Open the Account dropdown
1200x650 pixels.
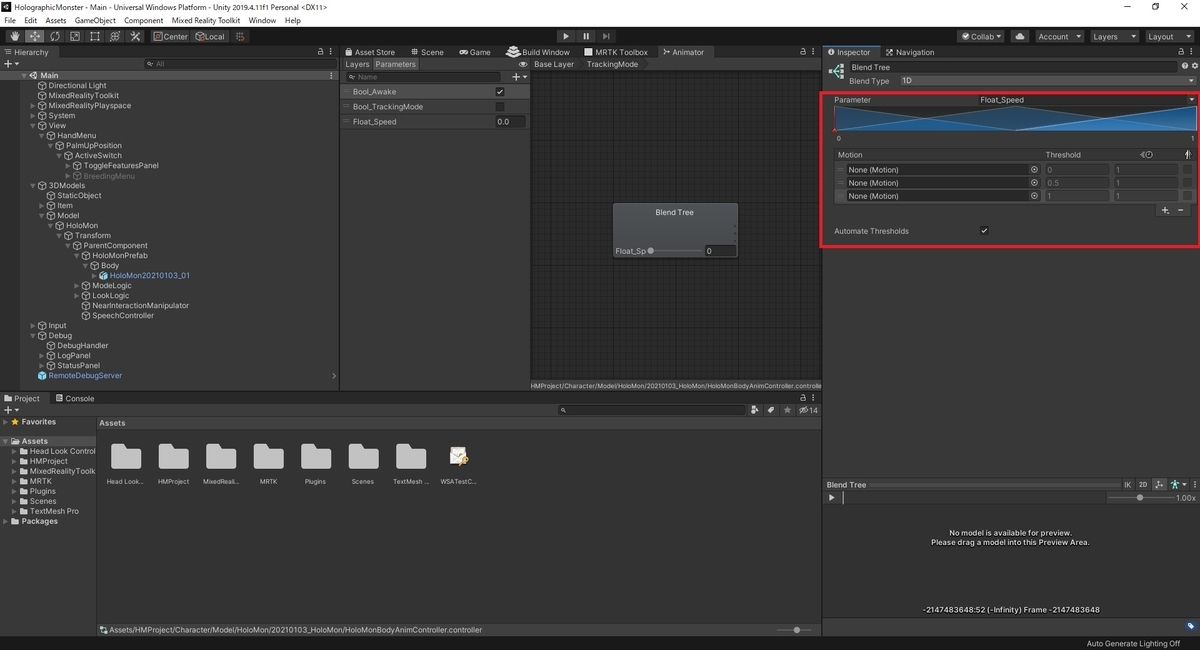(x=1058, y=36)
